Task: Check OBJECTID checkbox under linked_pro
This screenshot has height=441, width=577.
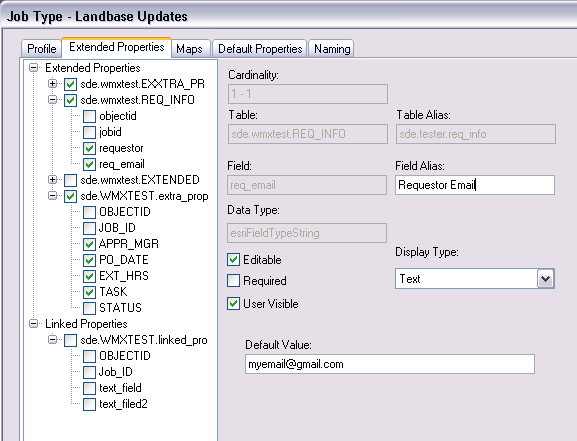Action: coord(89,356)
